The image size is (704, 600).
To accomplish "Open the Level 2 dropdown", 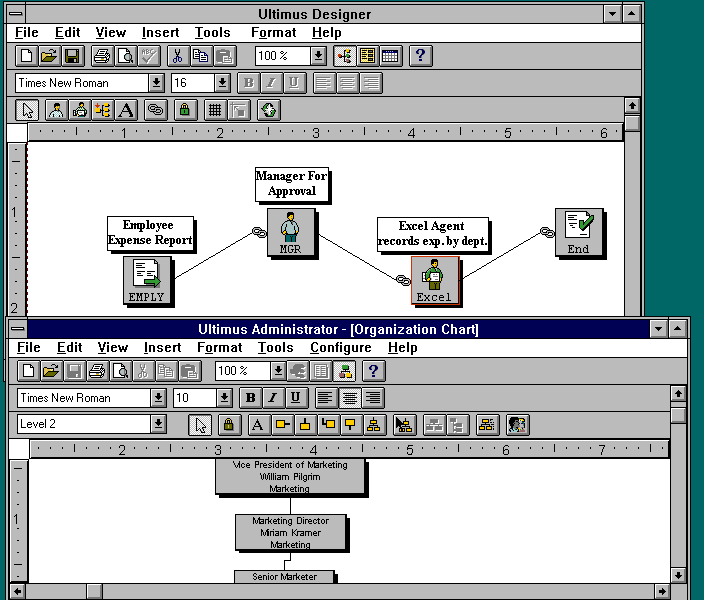I will coord(158,425).
